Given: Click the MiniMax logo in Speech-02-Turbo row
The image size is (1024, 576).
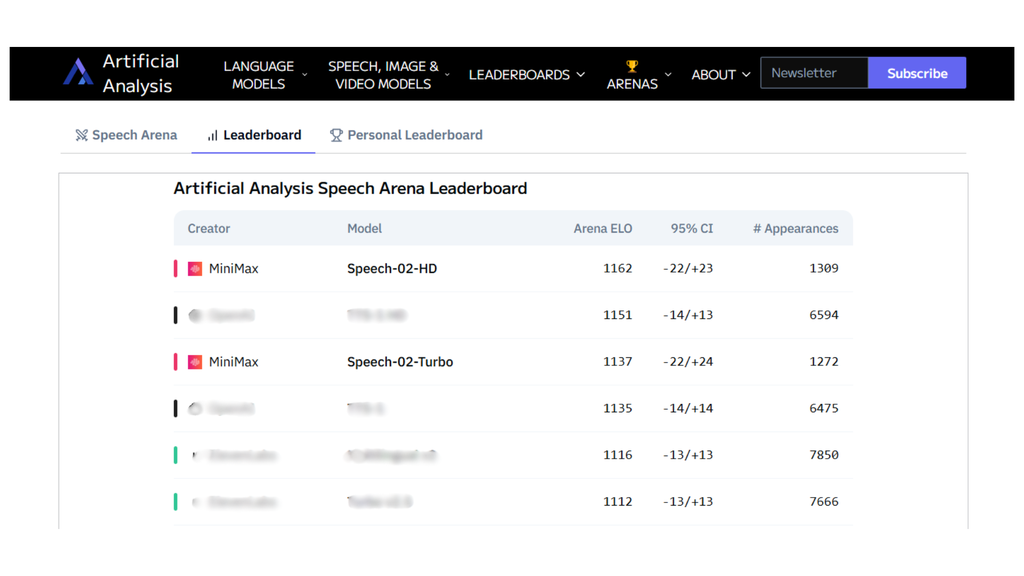Looking at the screenshot, I should (x=195, y=362).
